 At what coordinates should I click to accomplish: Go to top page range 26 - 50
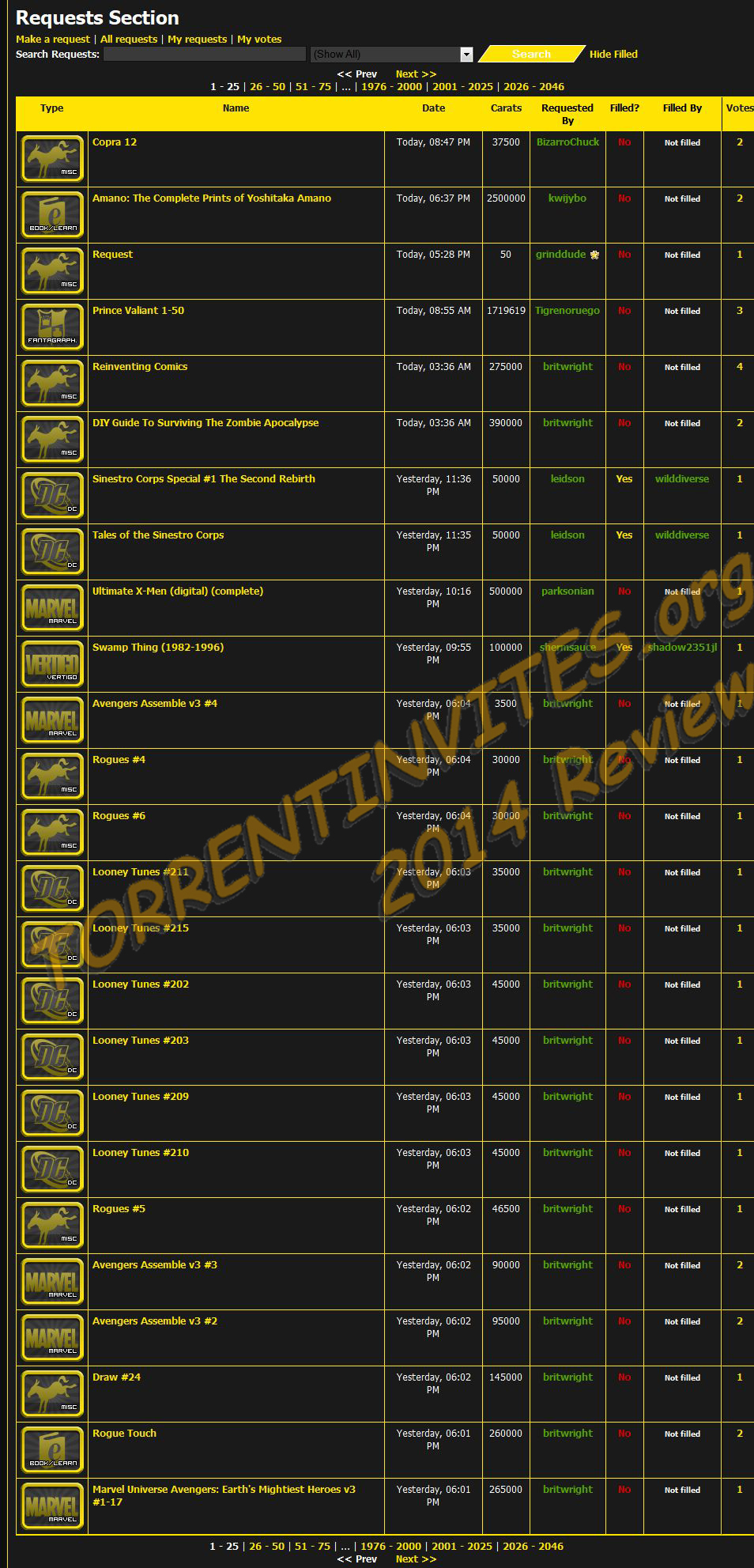click(267, 87)
